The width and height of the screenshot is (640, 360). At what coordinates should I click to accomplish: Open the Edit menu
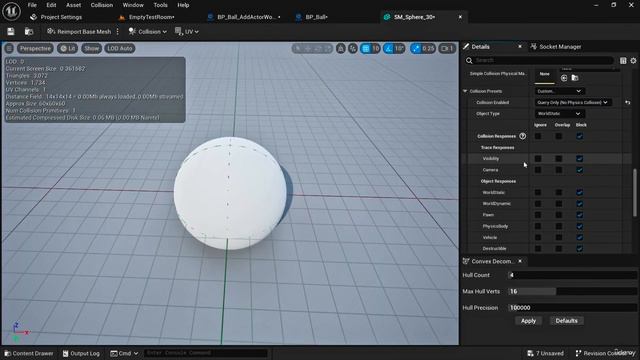[51, 5]
